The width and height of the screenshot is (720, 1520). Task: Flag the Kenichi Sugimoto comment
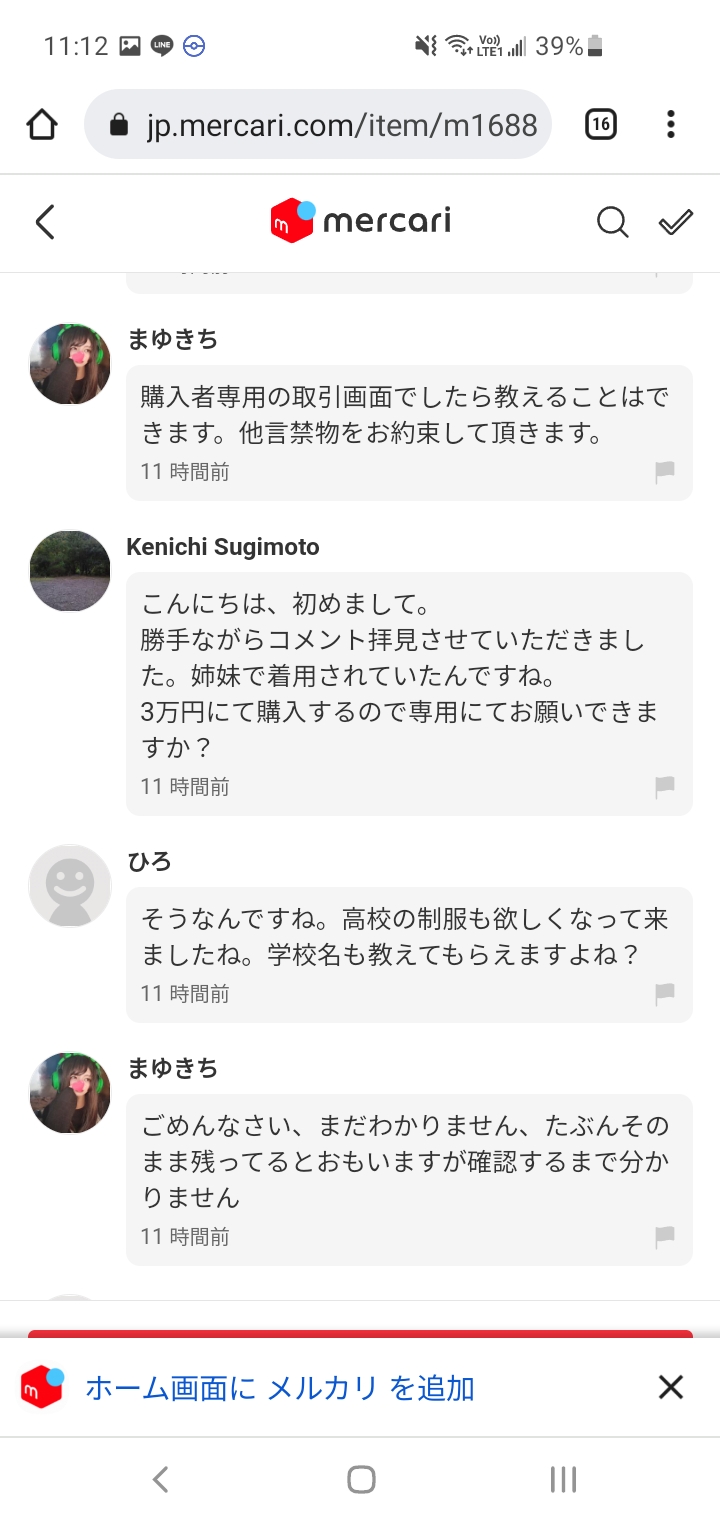click(665, 787)
